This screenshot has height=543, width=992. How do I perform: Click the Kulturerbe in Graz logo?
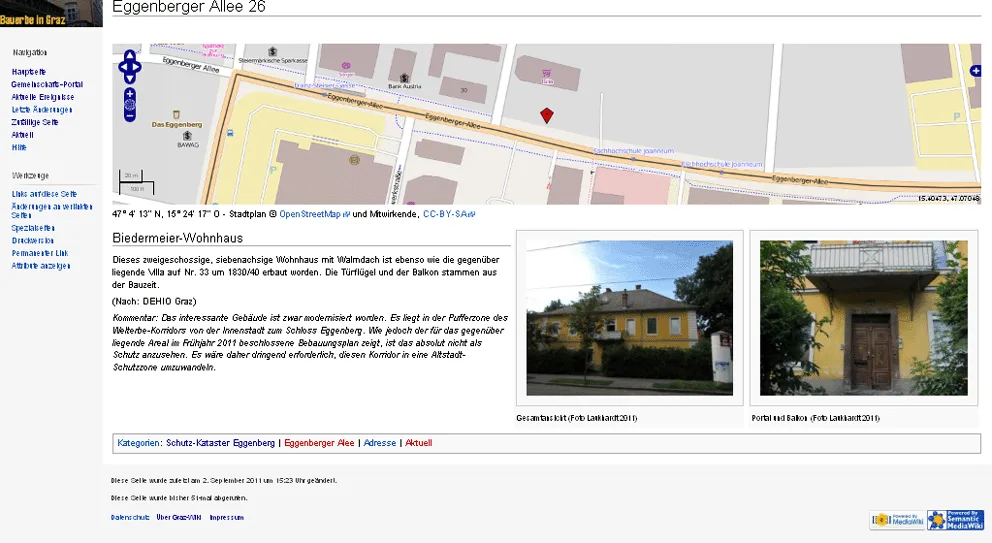tap(51, 13)
